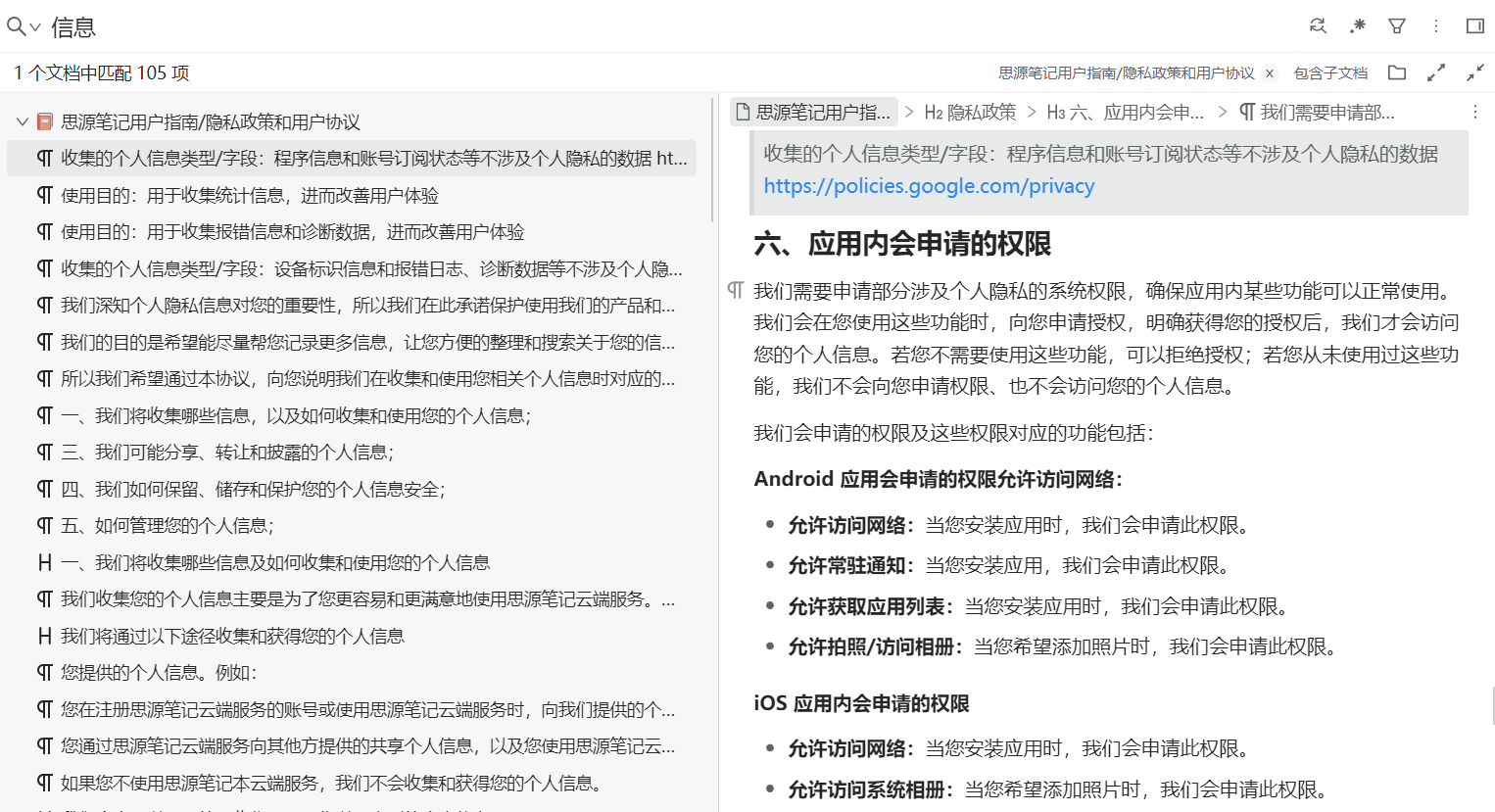This screenshot has width=1495, height=812.
Task: Select result 四、我们如何保留、储存和保护
Action: tap(352, 490)
